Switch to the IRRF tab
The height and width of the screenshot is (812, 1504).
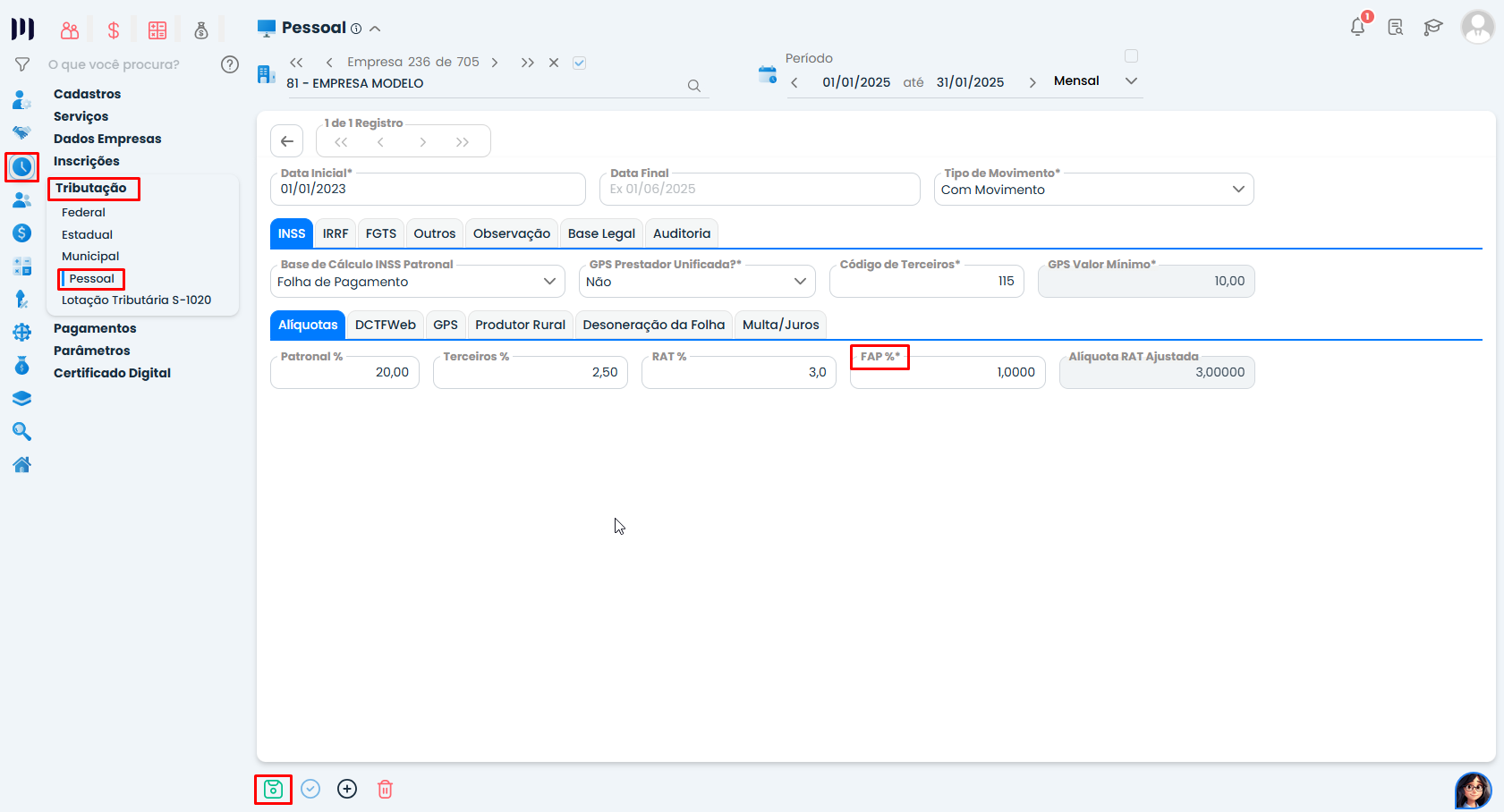point(336,233)
